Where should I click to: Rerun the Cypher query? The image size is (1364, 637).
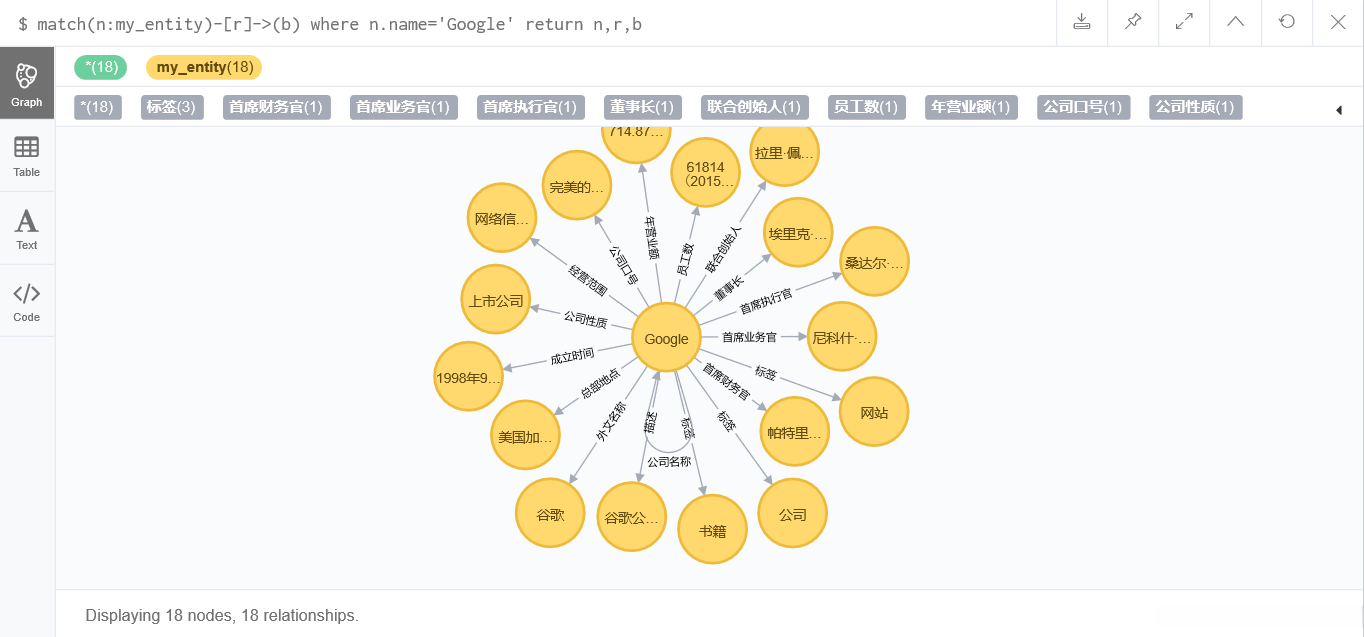(1287, 22)
